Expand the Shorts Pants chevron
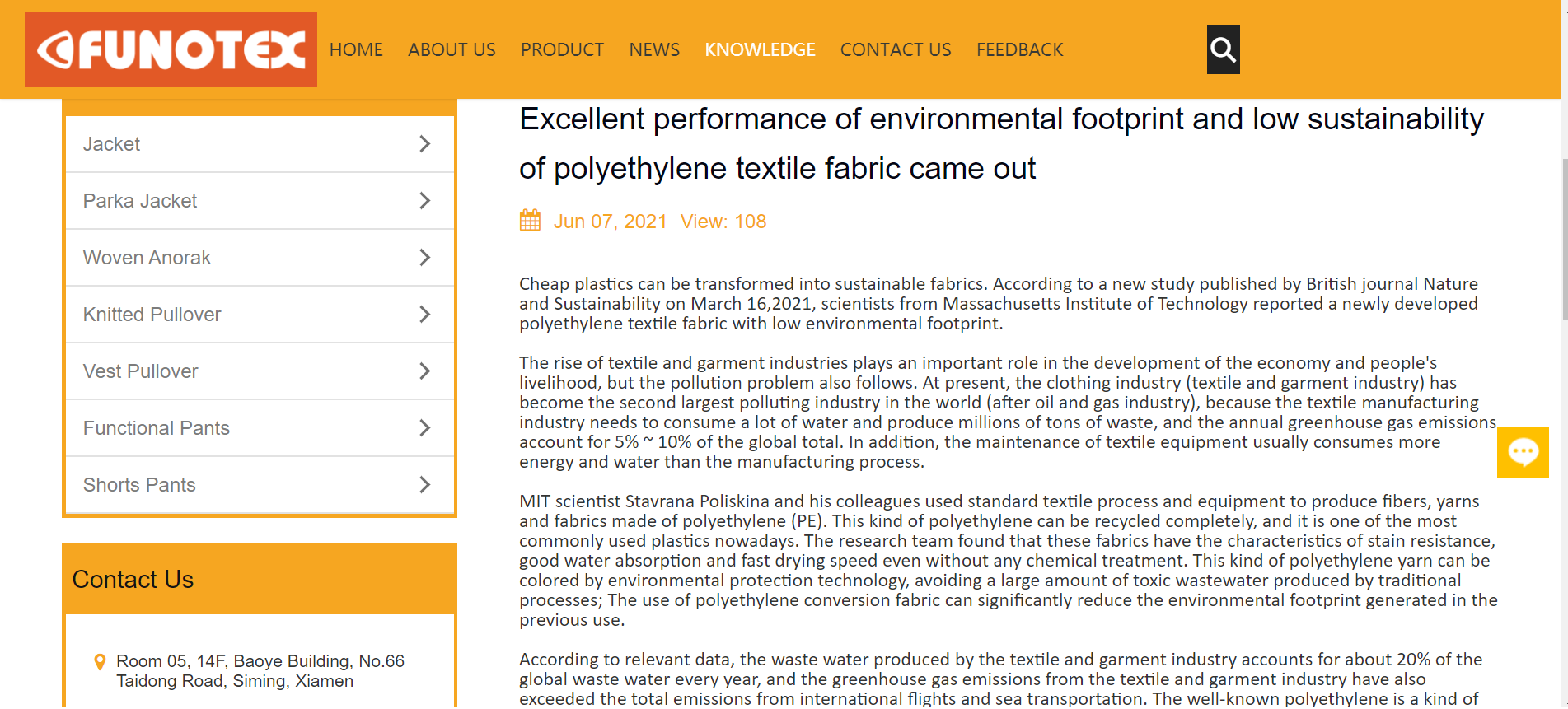 [424, 485]
